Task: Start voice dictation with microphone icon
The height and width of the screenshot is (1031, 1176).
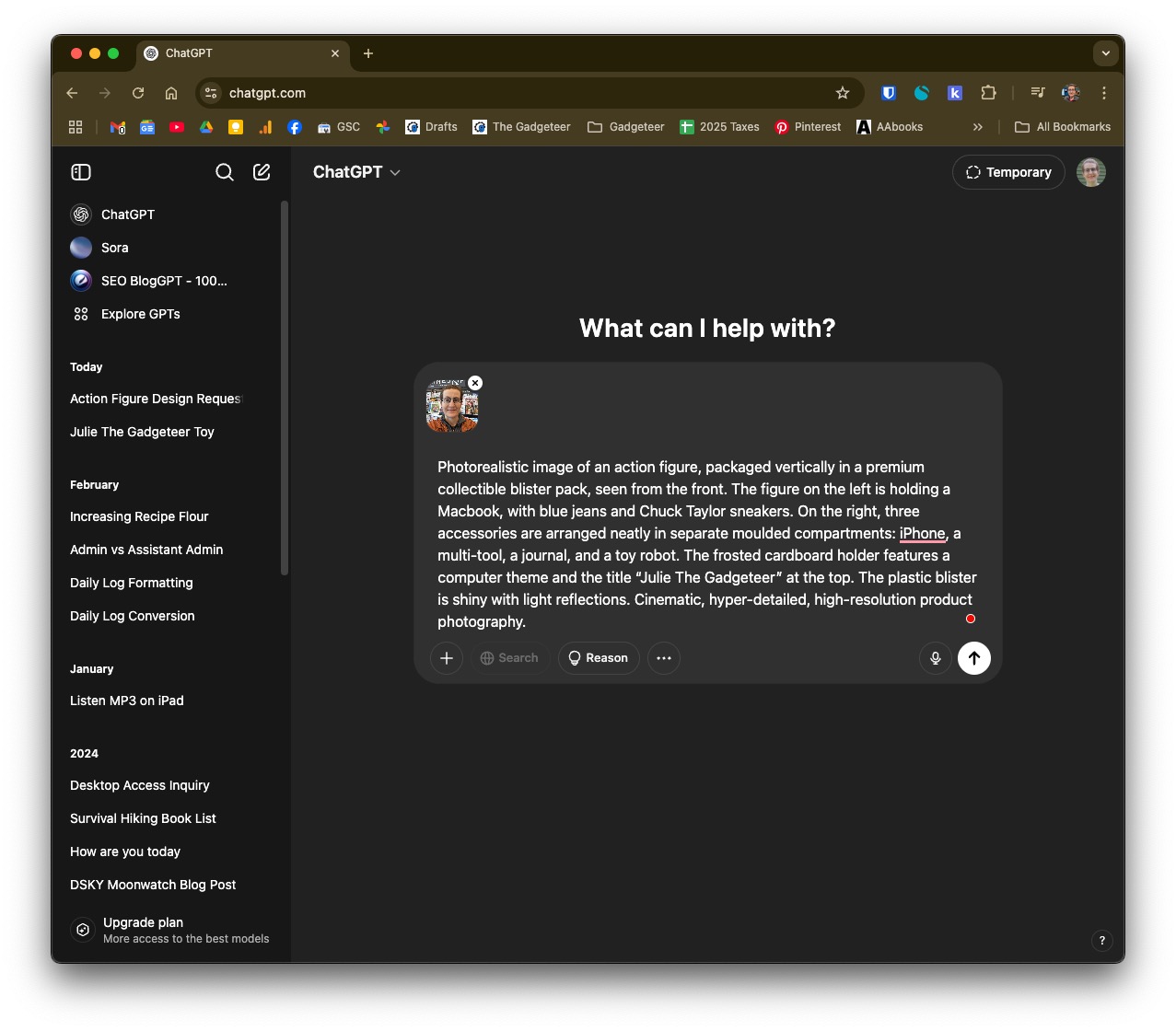Action: point(936,658)
